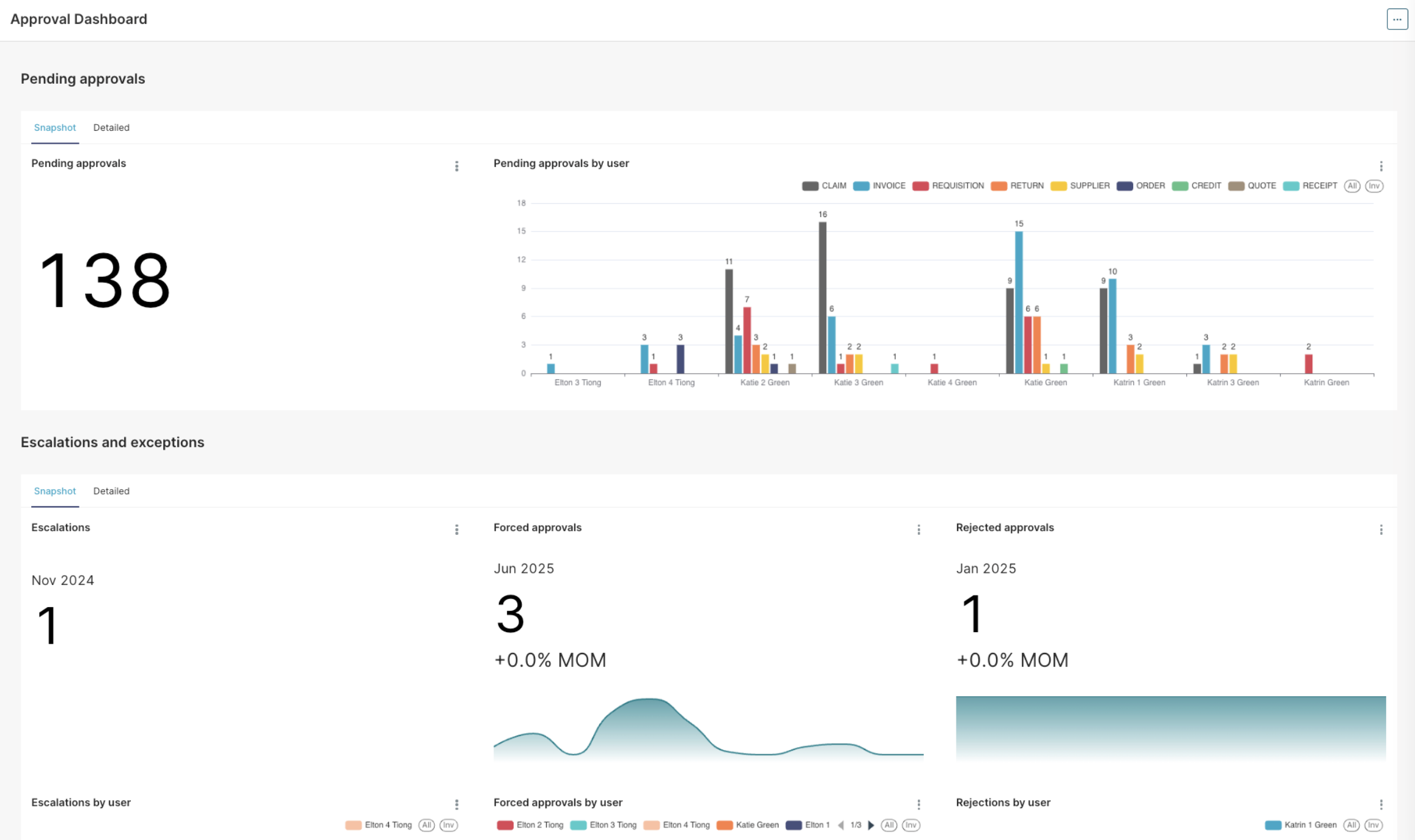This screenshot has height=840, width=1415.
Task: Go to next page of forced approvals legend
Action: point(871,825)
